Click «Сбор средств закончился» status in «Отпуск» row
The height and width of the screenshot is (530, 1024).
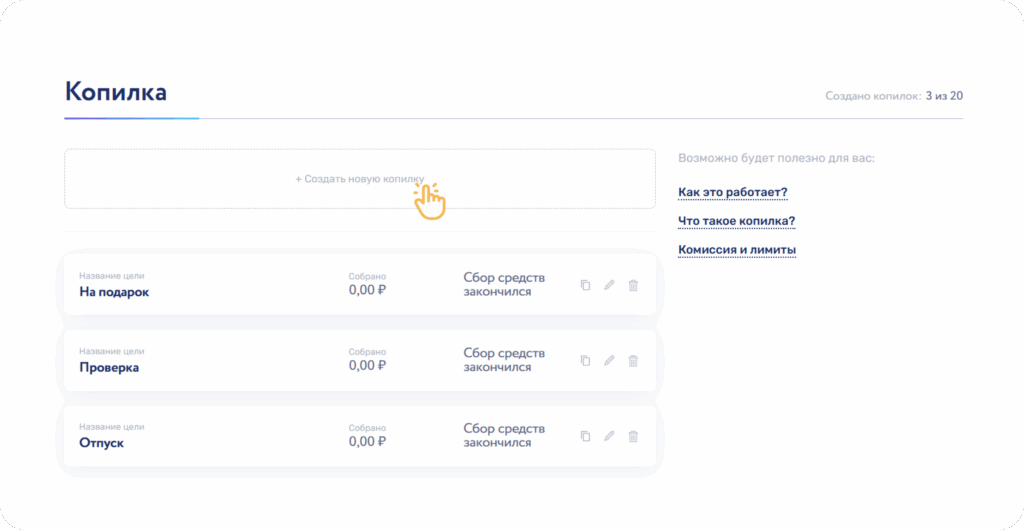[x=504, y=435]
